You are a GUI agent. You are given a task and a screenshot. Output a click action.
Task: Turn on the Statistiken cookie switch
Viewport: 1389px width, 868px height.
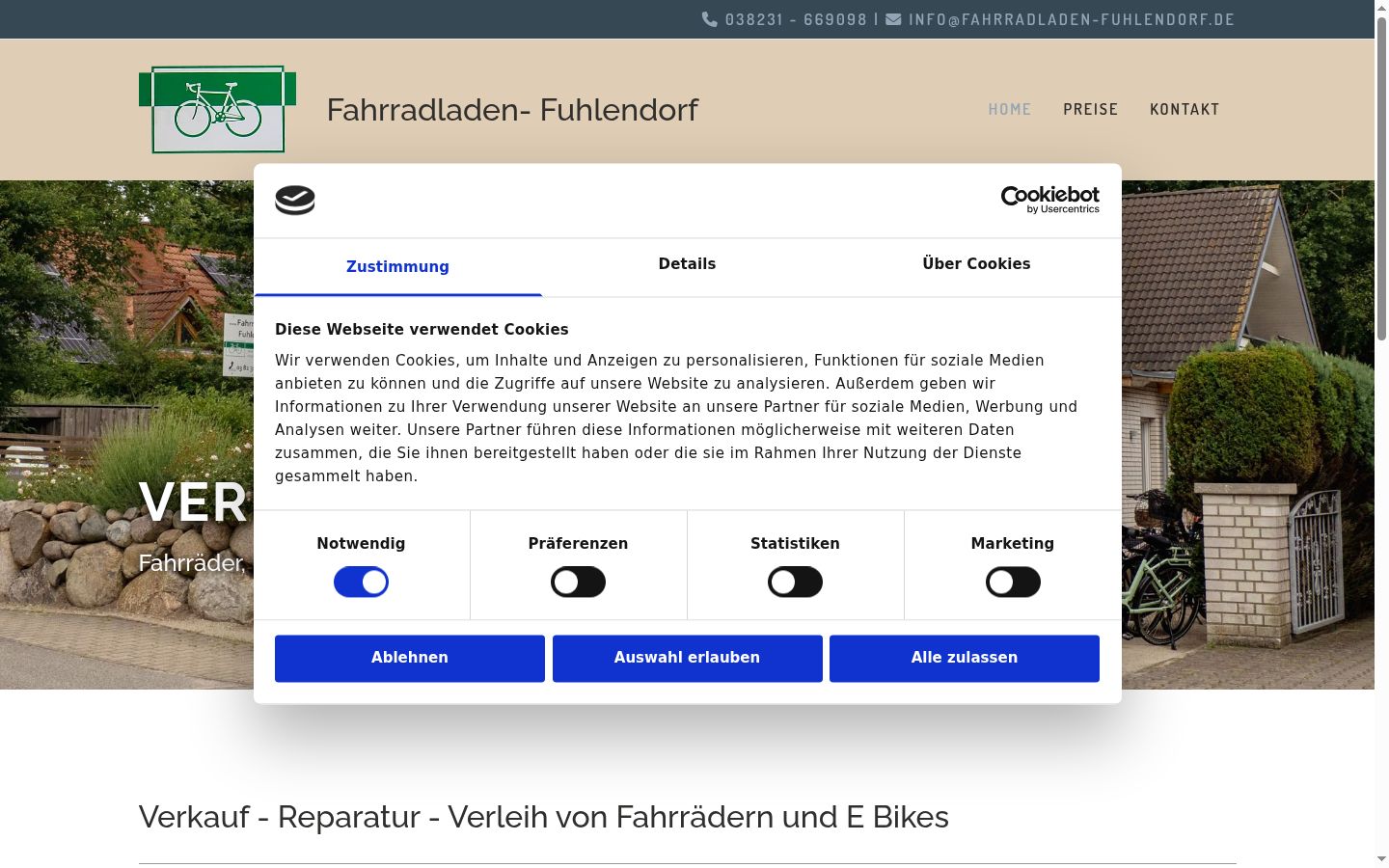795,583
